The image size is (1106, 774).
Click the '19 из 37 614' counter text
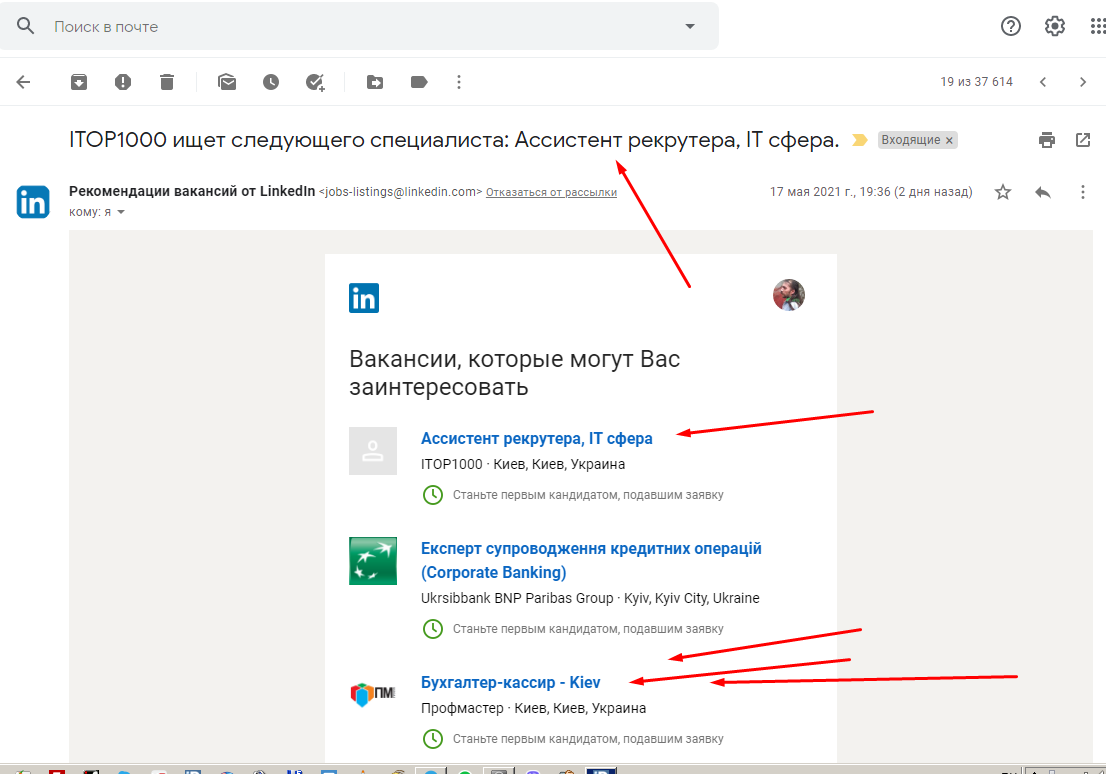click(976, 82)
